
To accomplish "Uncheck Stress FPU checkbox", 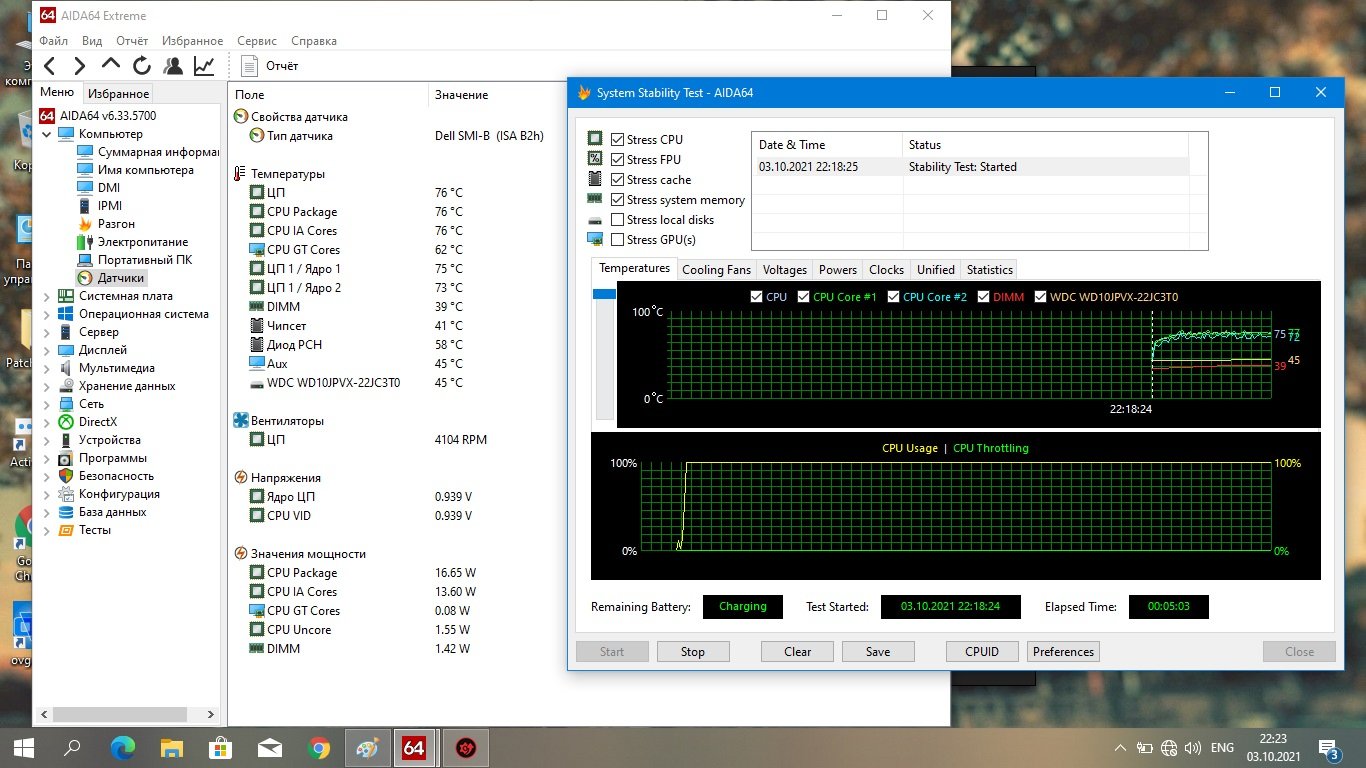I will click(x=618, y=160).
